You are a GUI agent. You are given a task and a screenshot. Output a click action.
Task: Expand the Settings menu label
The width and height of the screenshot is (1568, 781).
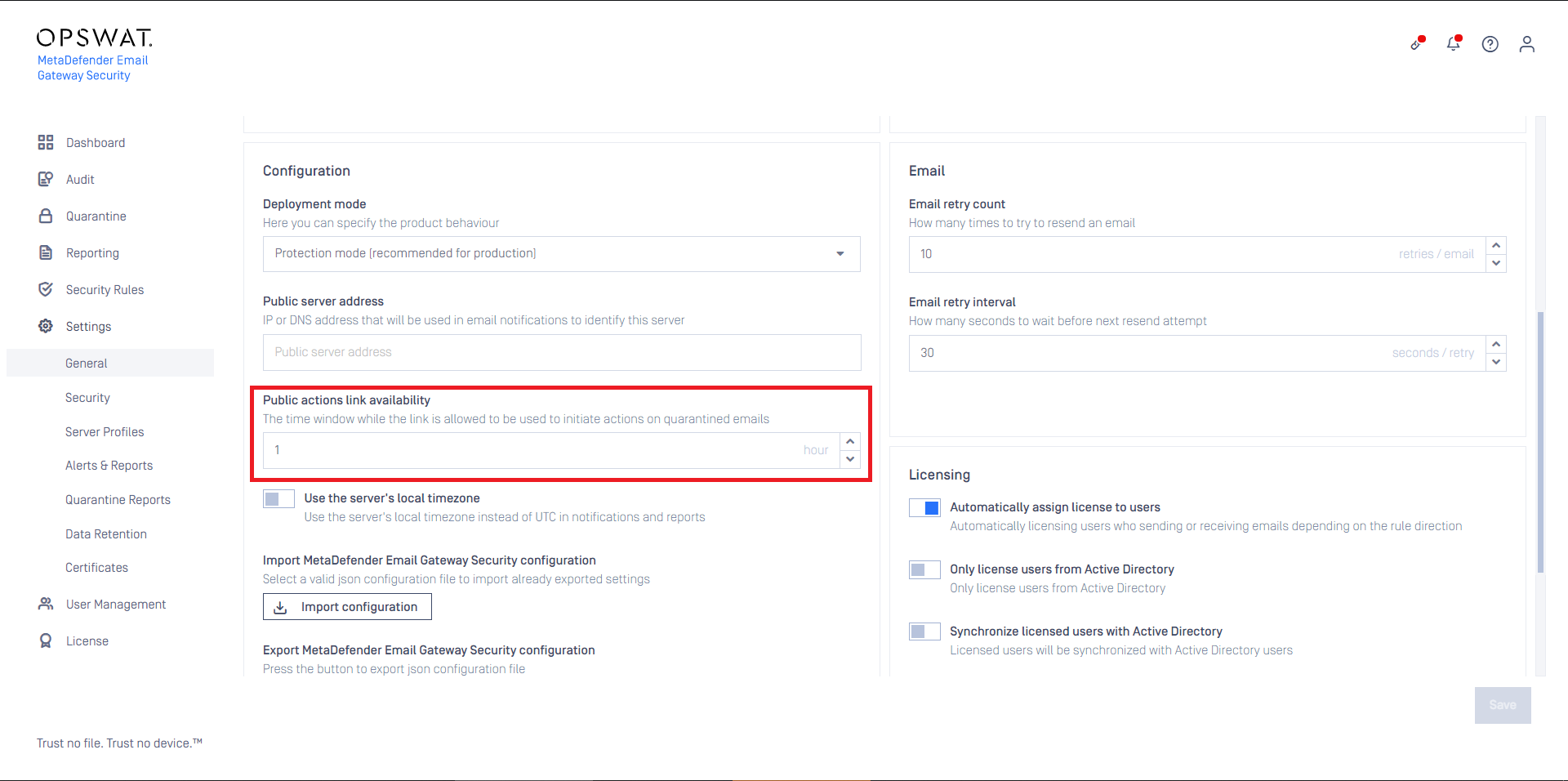click(x=88, y=326)
